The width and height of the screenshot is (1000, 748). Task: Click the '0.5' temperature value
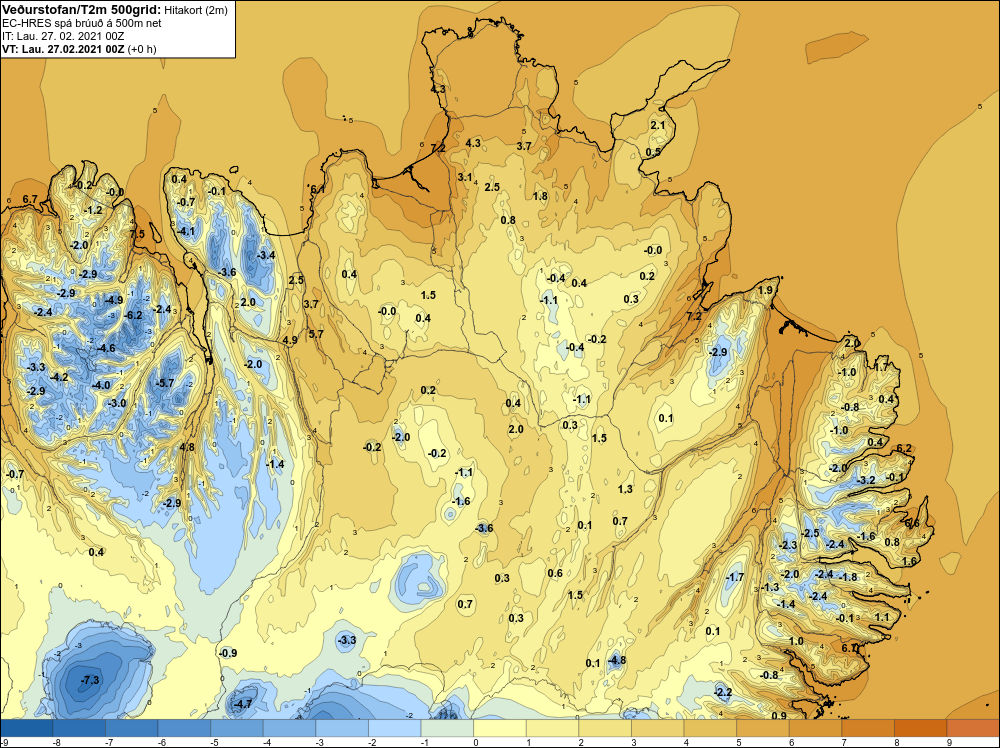(x=653, y=152)
